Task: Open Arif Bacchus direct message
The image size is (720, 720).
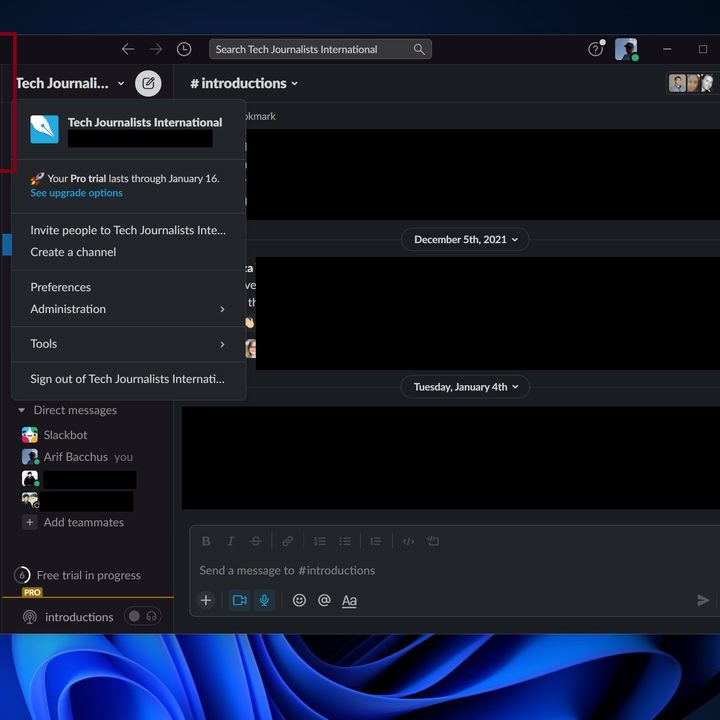Action: click(x=77, y=457)
